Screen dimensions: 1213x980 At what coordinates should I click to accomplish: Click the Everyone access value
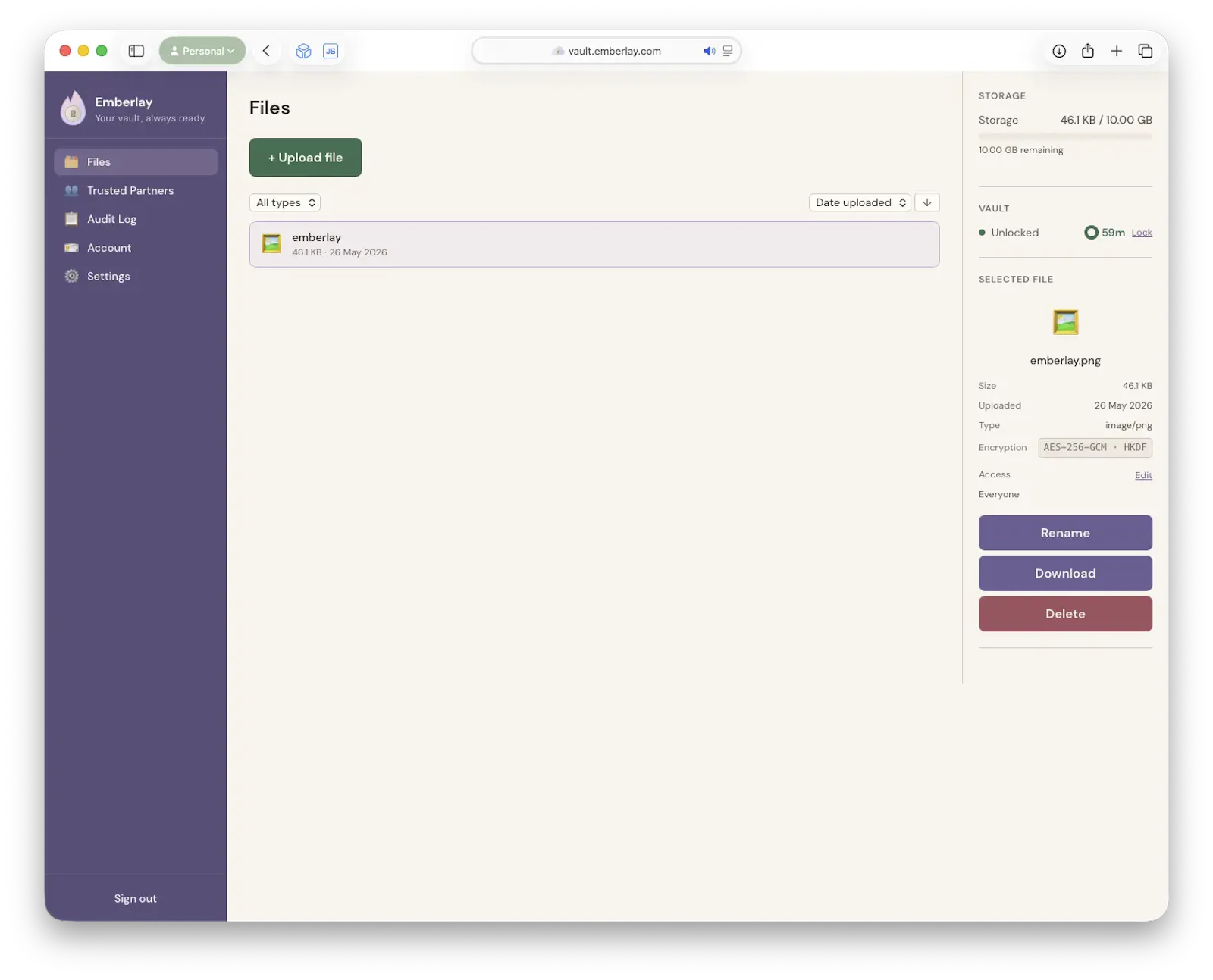998,494
